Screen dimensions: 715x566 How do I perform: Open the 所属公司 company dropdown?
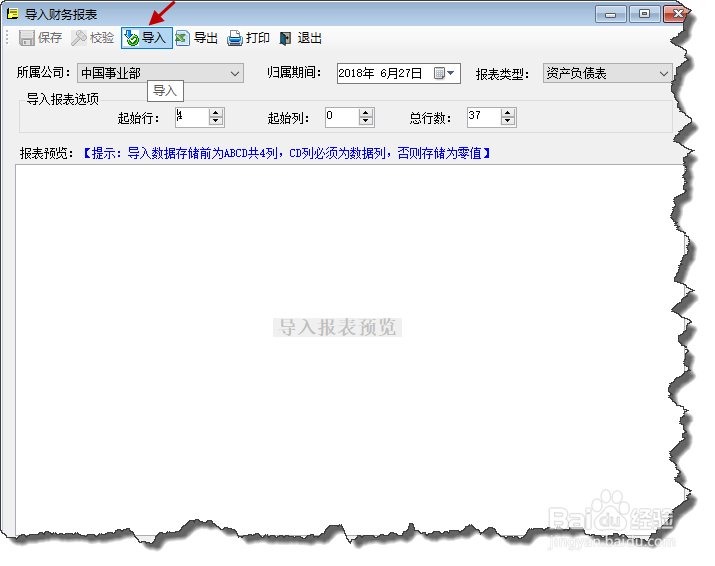161,73
